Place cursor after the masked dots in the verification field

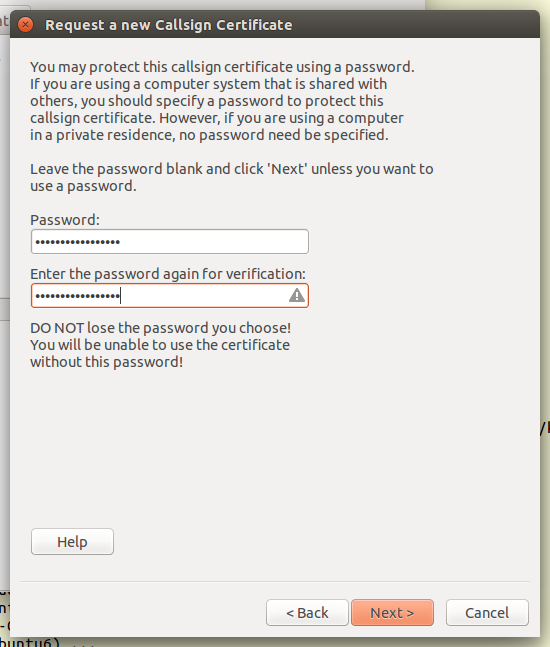(x=121, y=295)
